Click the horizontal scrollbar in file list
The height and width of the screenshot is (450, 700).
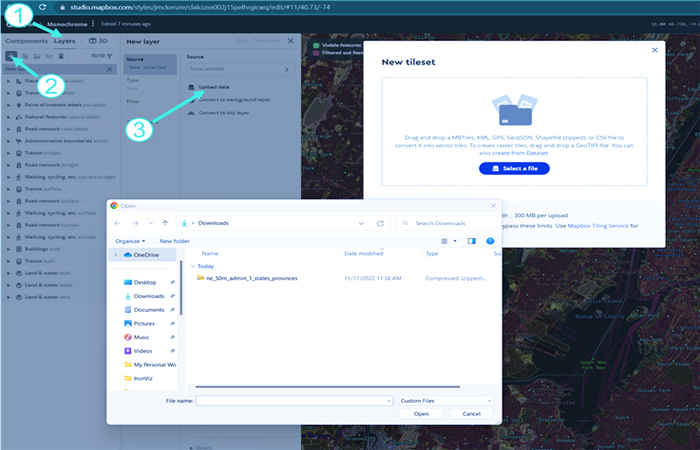pos(327,387)
